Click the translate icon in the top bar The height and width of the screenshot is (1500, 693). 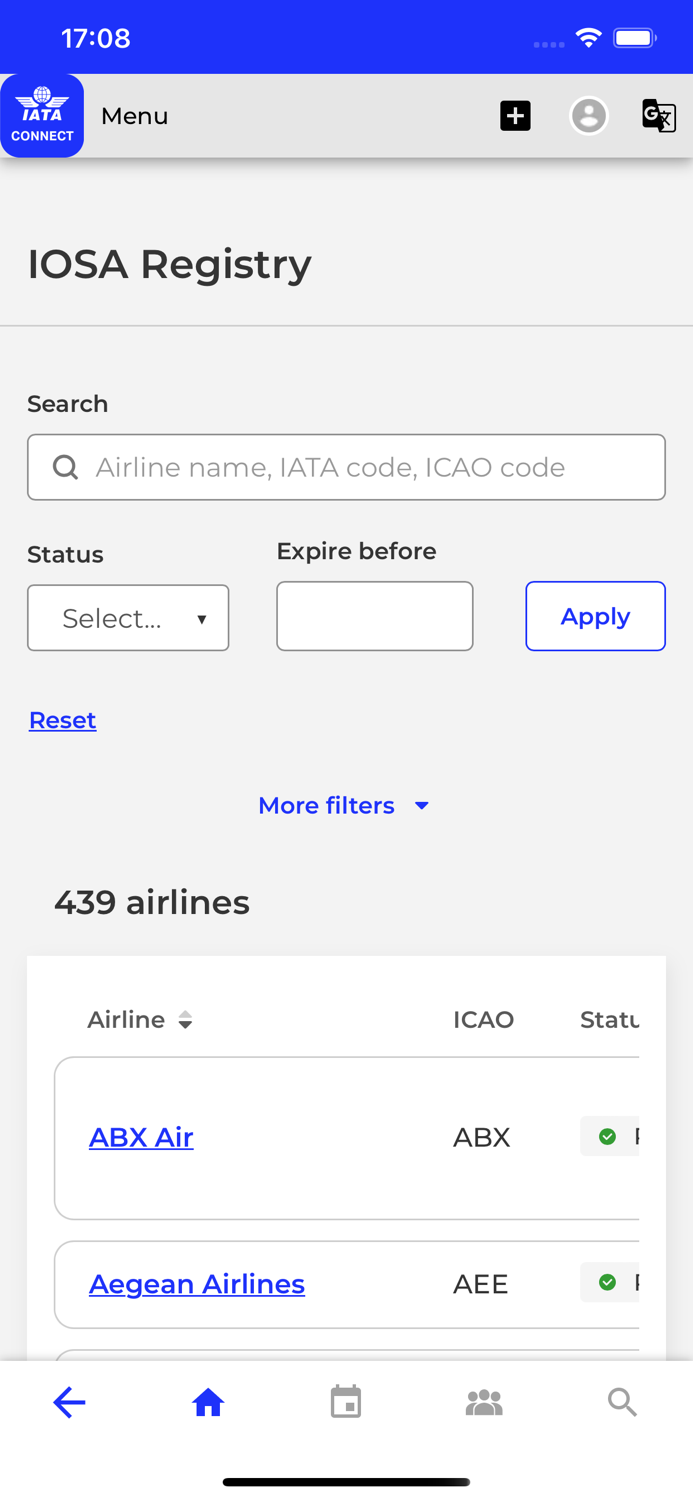click(x=660, y=115)
